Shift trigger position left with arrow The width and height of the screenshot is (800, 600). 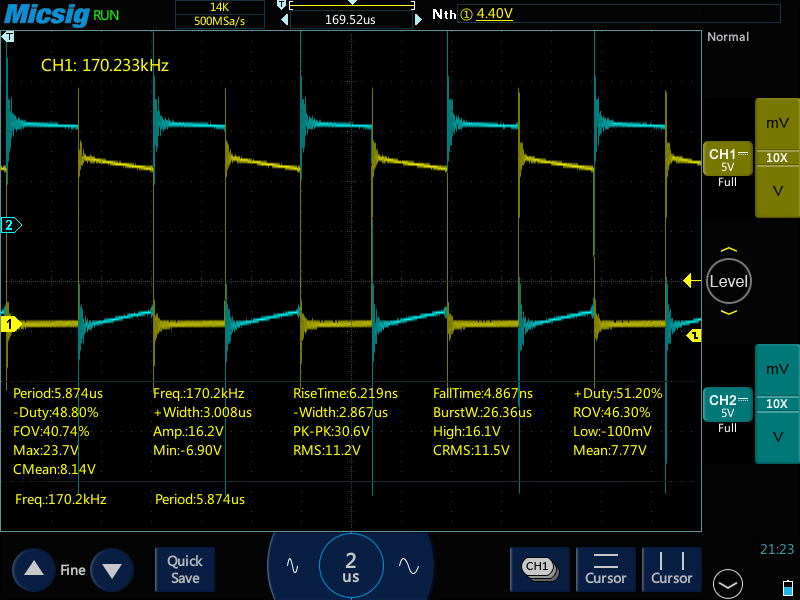pos(285,20)
